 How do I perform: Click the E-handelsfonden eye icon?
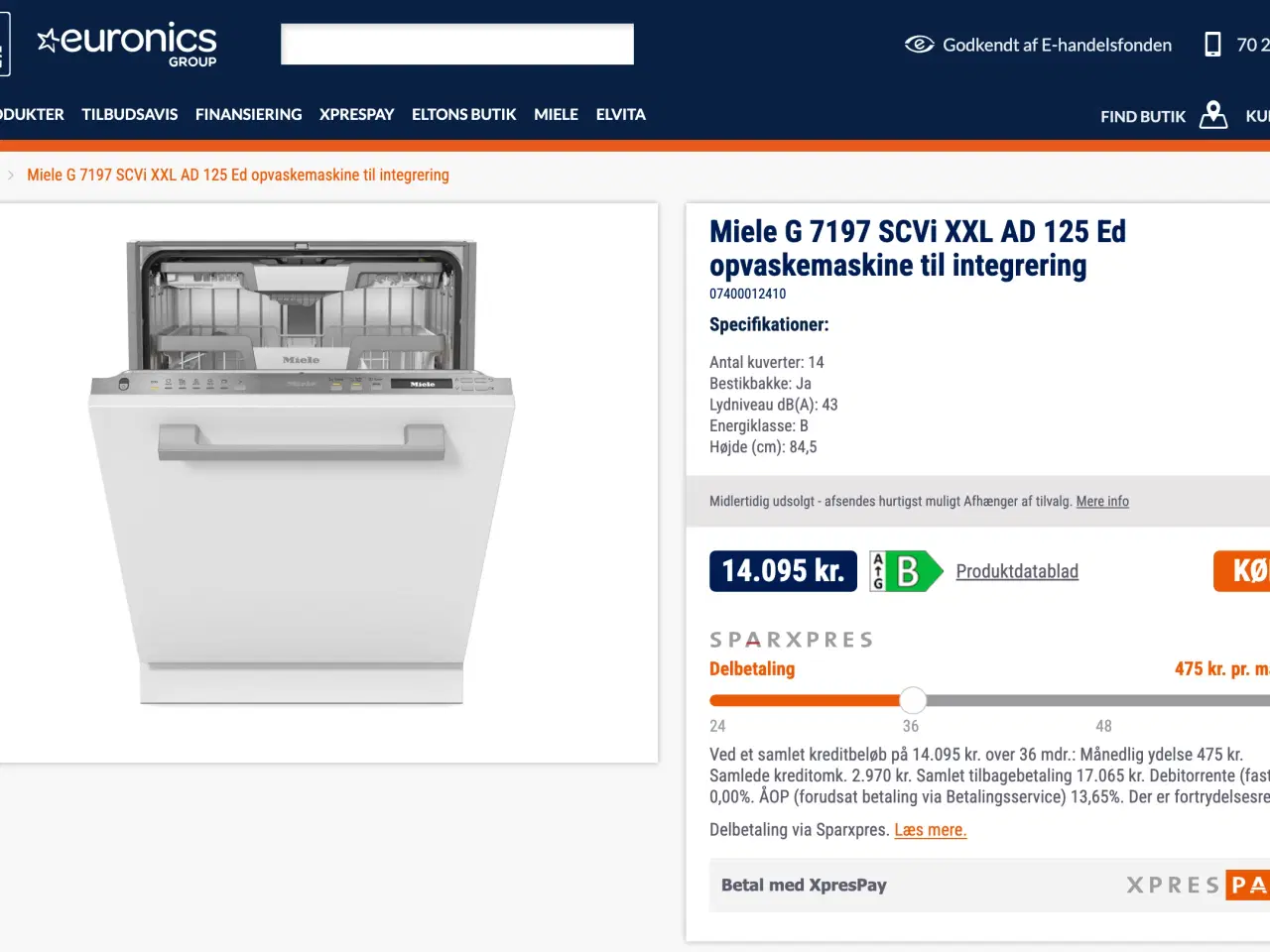[919, 45]
